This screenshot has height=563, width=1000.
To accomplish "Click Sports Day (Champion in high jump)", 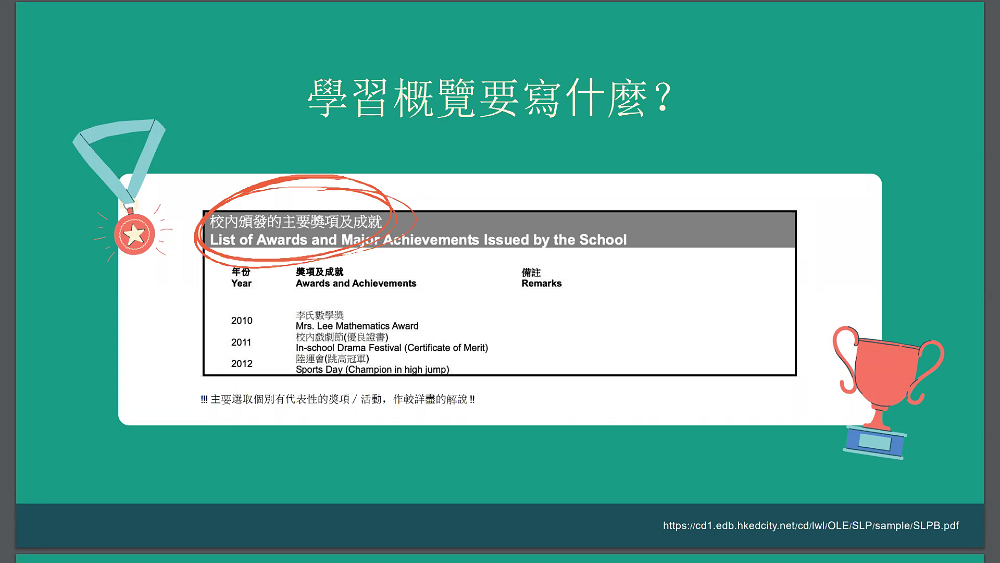I will [x=372, y=369].
